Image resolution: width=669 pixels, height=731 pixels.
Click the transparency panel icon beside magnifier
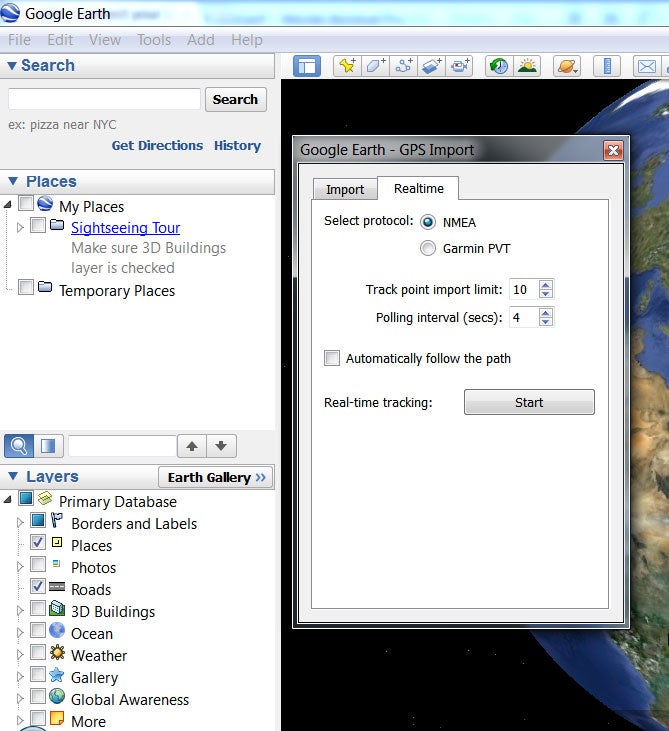pos(48,446)
